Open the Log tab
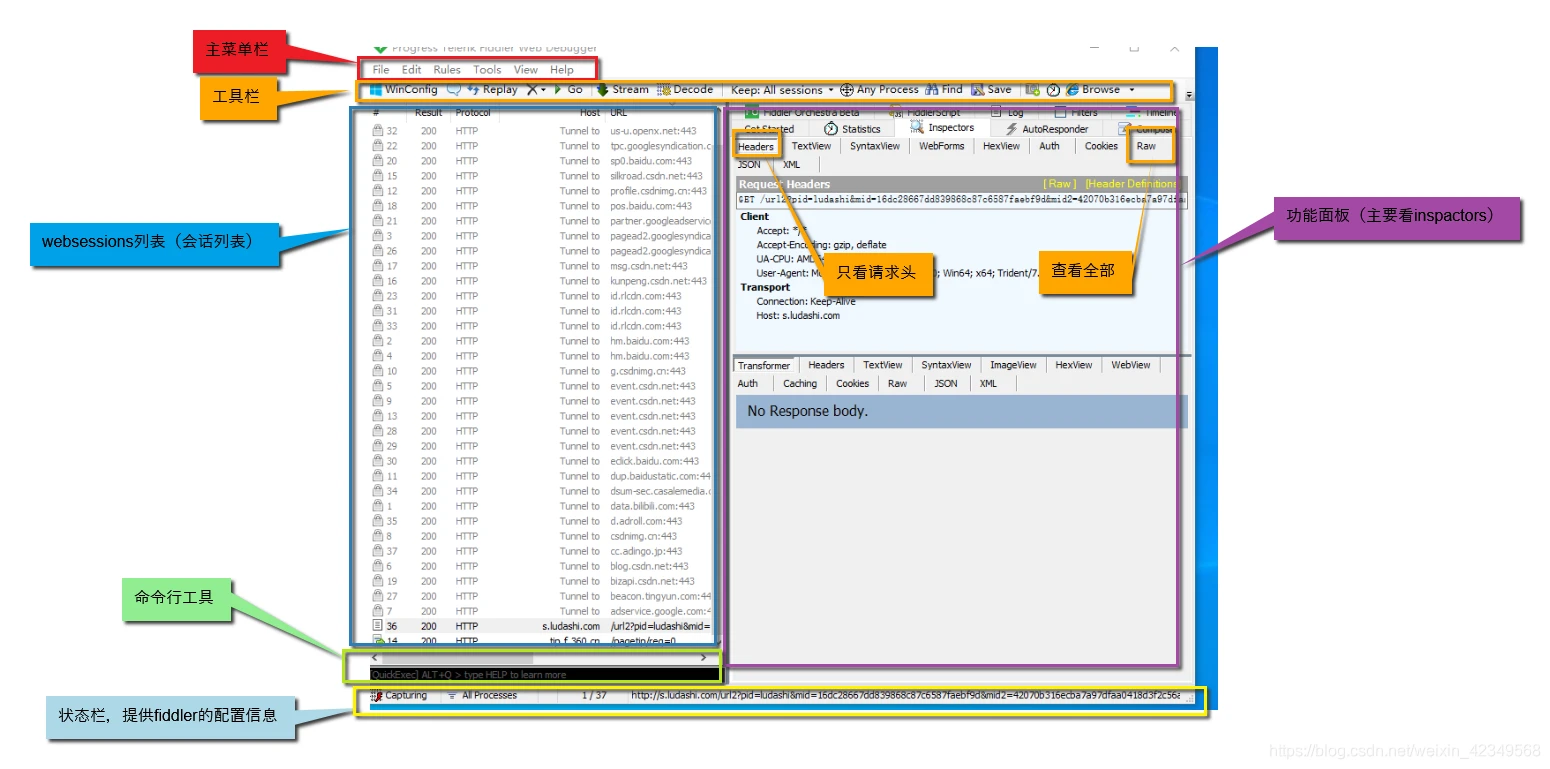Screen dimensions: 1550x769 (1008, 113)
